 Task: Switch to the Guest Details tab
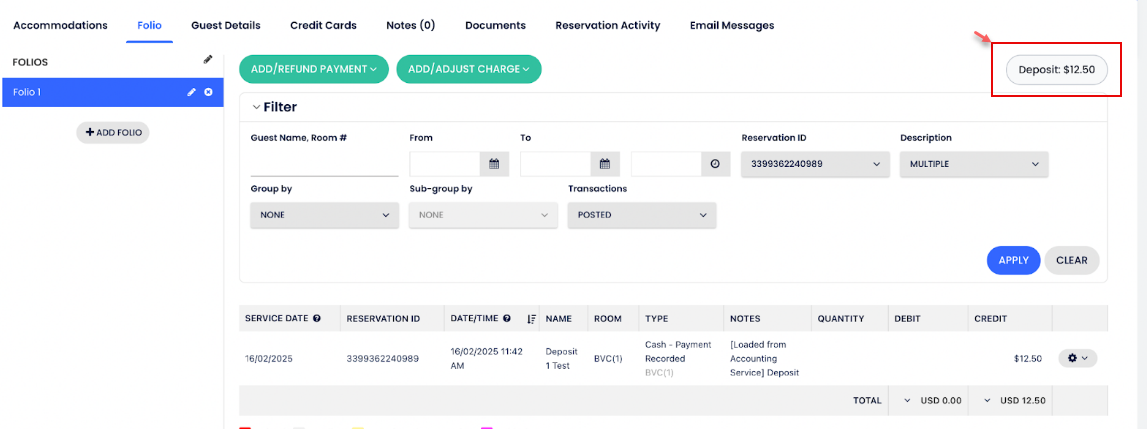pyautogui.click(x=226, y=25)
